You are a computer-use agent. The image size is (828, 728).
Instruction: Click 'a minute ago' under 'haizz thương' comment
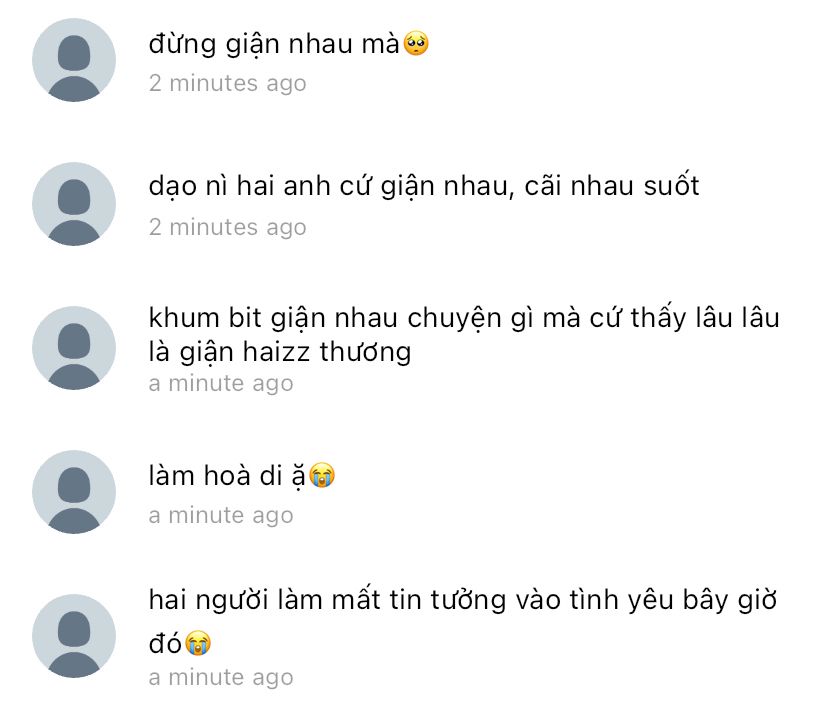221,384
